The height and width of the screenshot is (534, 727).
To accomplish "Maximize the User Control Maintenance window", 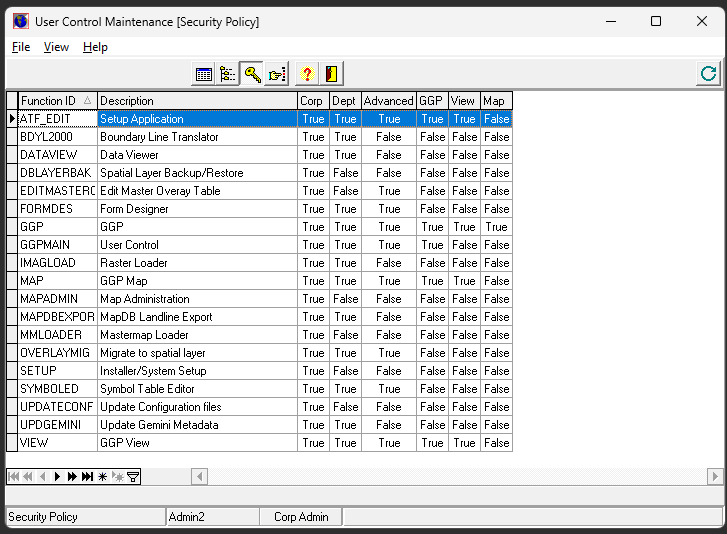I will [656, 21].
